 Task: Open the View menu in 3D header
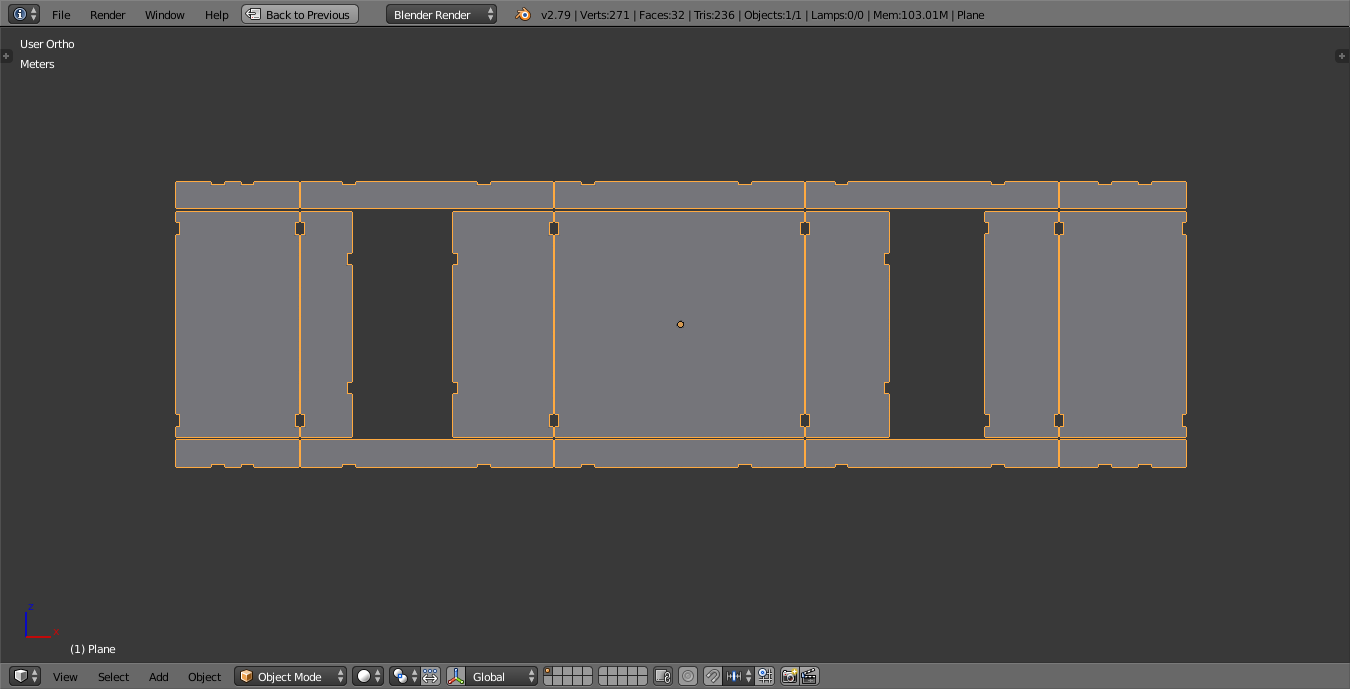point(65,677)
